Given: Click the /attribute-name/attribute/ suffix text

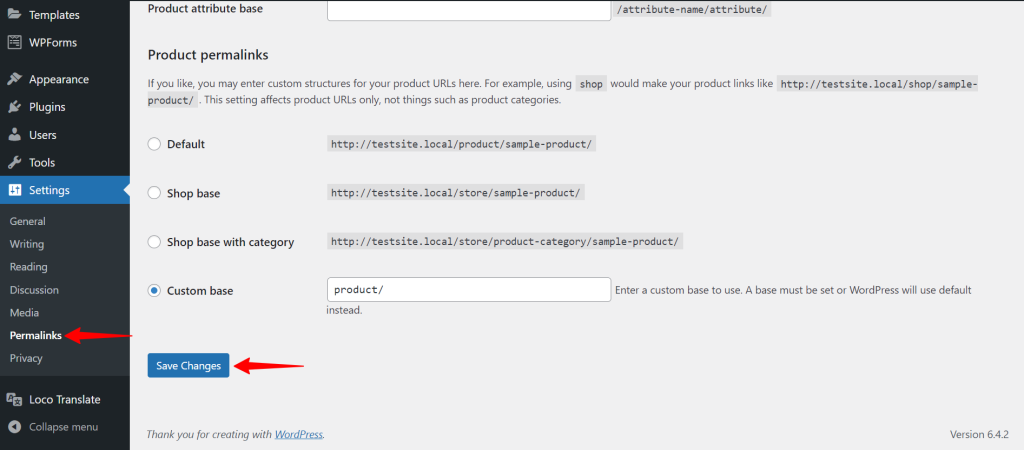Looking at the screenshot, I should click(x=692, y=11).
